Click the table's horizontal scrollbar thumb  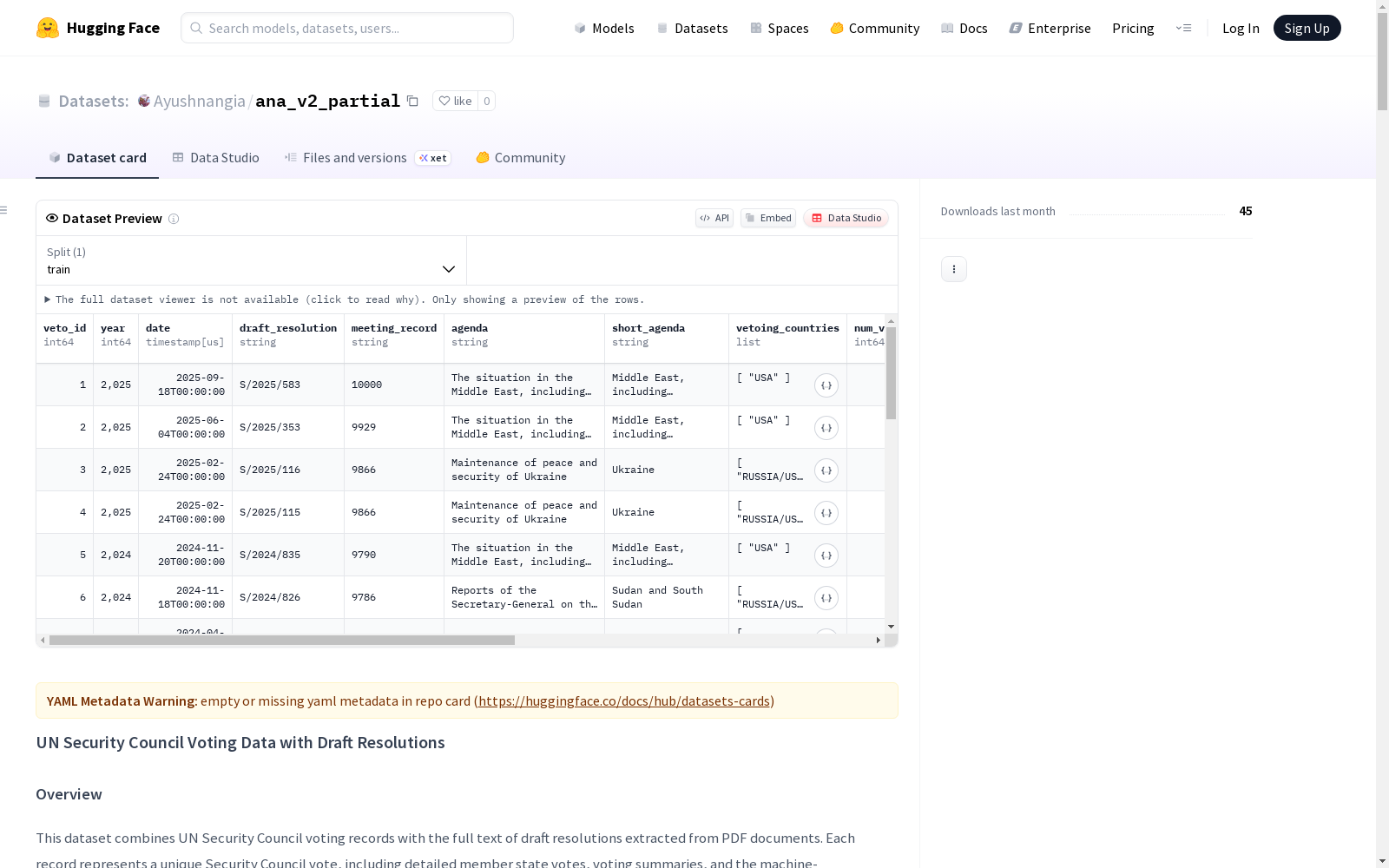282,640
